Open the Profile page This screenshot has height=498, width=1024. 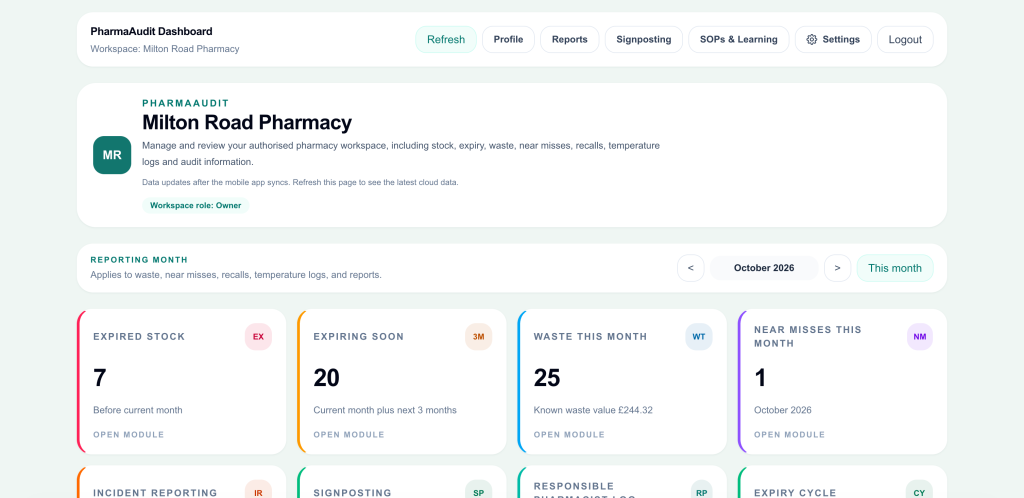(508, 39)
